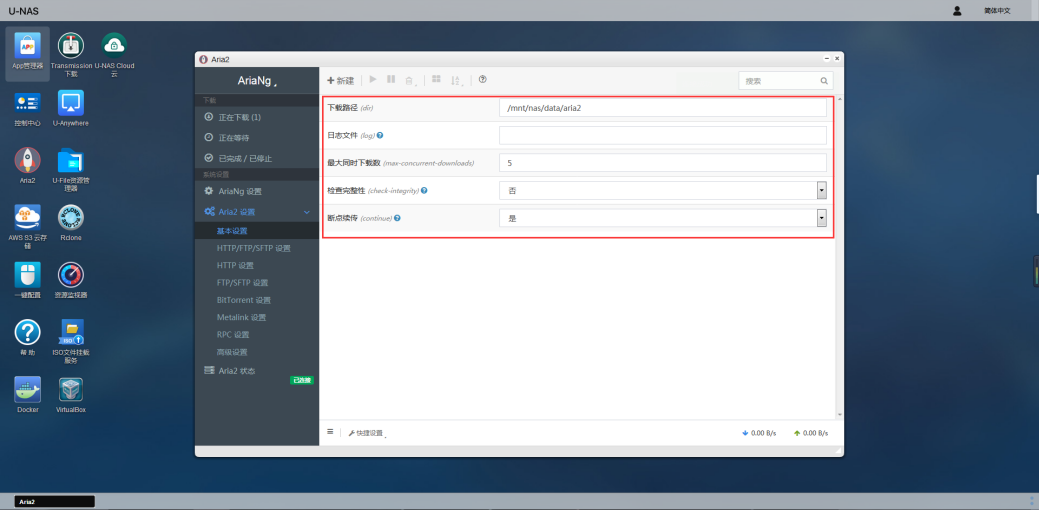Click the settings panel vertical scrollbar
This screenshot has height=510, width=1039.
(840, 257)
